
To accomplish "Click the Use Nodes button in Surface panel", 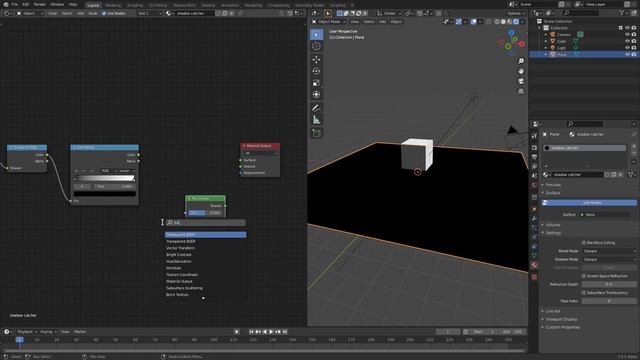I will [589, 203].
